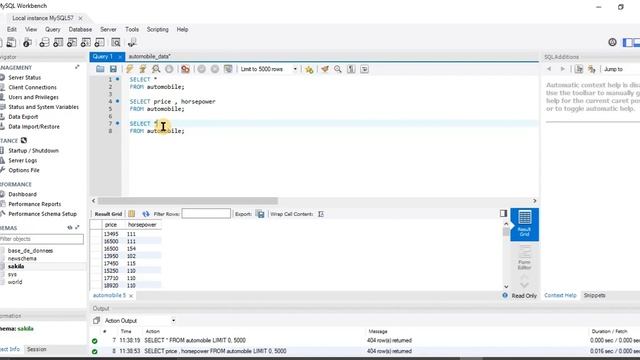
Task: Open Users and Privileges
Action: pos(33,97)
